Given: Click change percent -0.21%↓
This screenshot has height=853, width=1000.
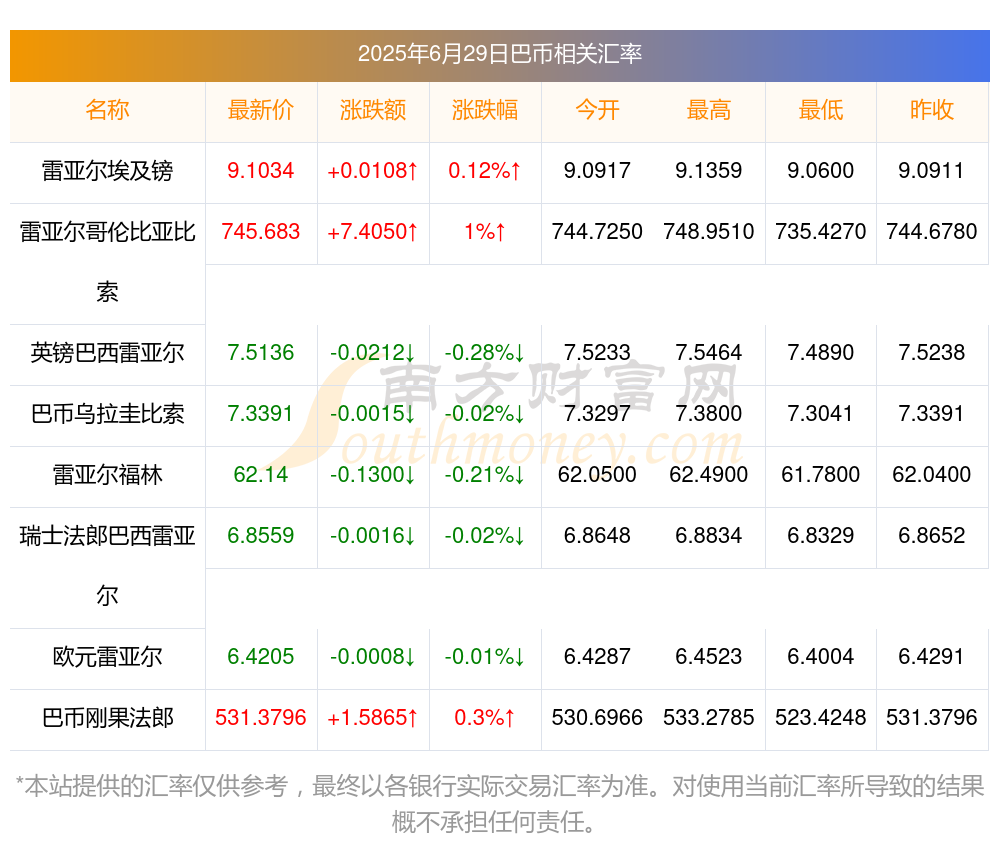Looking at the screenshot, I should [x=485, y=475].
